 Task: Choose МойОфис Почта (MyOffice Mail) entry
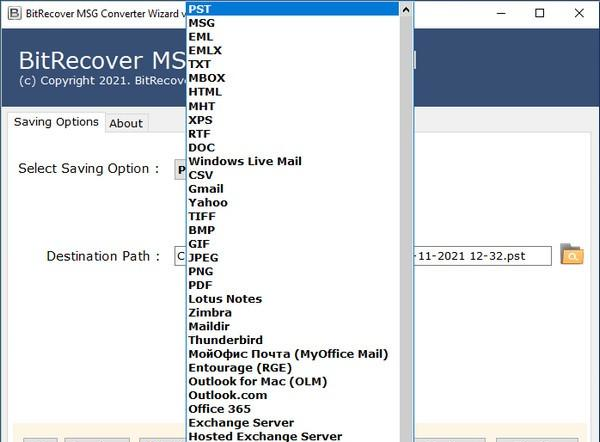click(293, 354)
